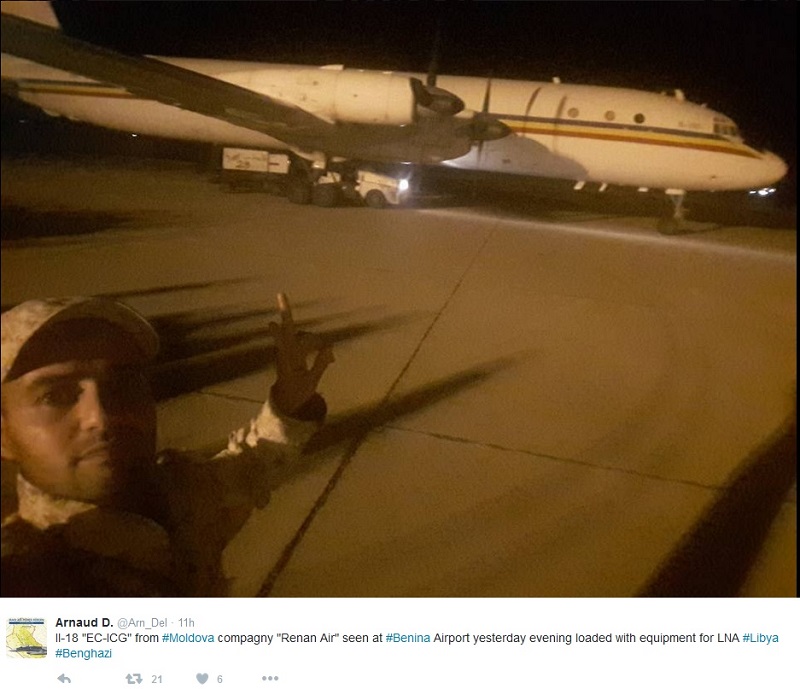
Task: Open the 11h timestamp permalink
Action: (x=186, y=623)
